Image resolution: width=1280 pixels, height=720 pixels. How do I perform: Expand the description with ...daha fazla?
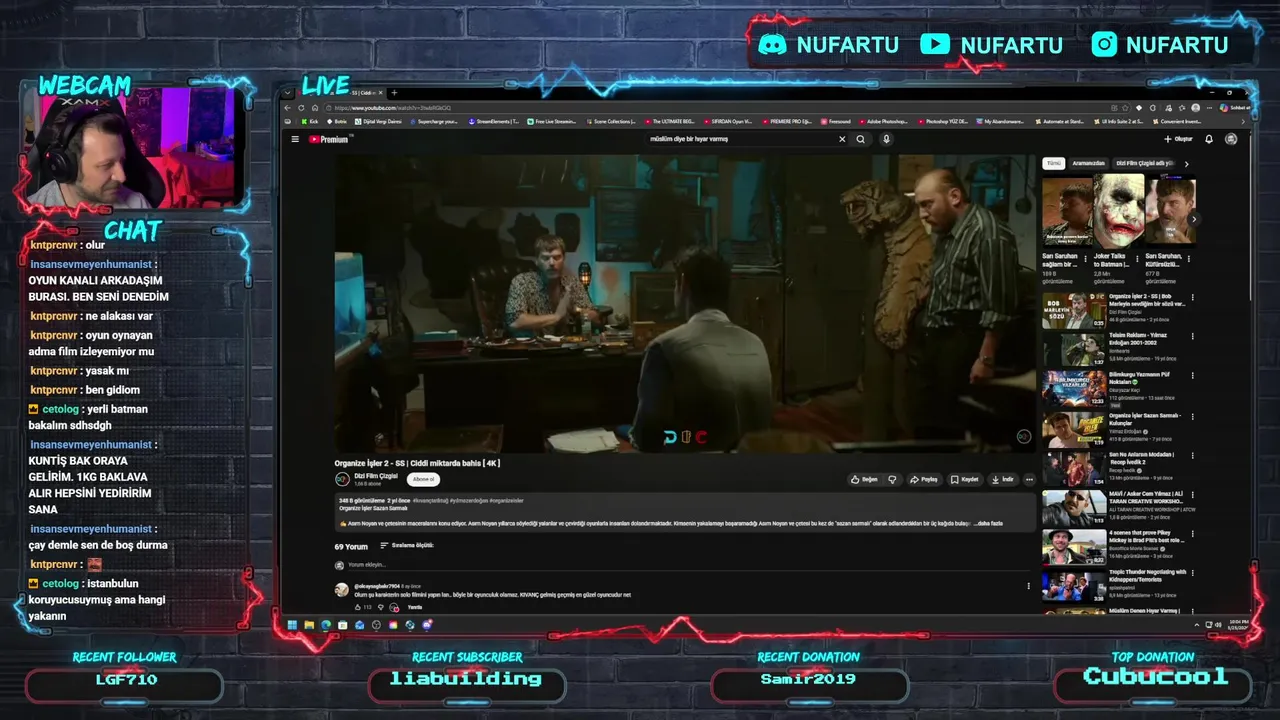click(x=989, y=523)
